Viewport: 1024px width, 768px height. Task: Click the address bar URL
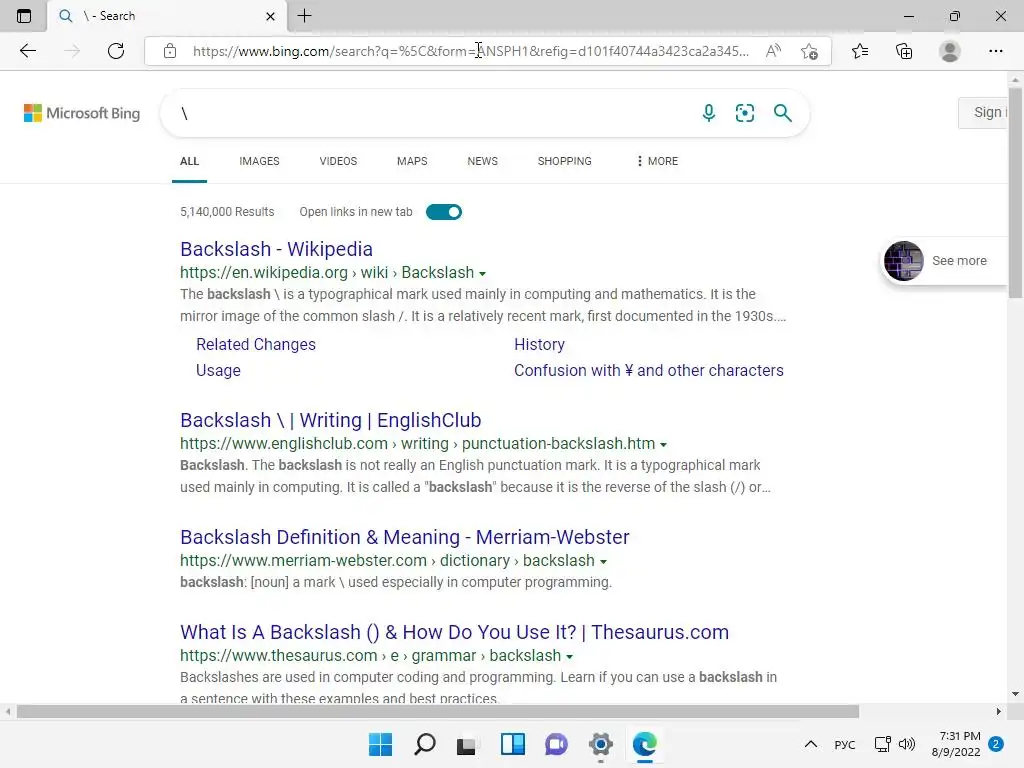[470, 51]
